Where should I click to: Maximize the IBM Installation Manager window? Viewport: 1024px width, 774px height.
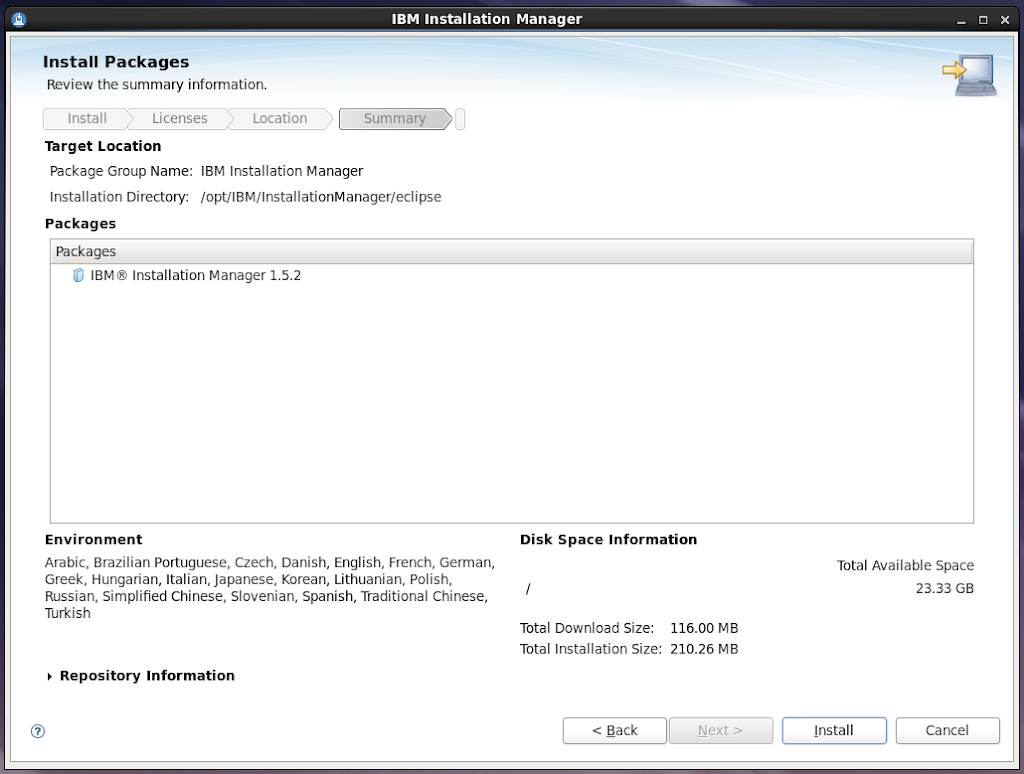[983, 19]
